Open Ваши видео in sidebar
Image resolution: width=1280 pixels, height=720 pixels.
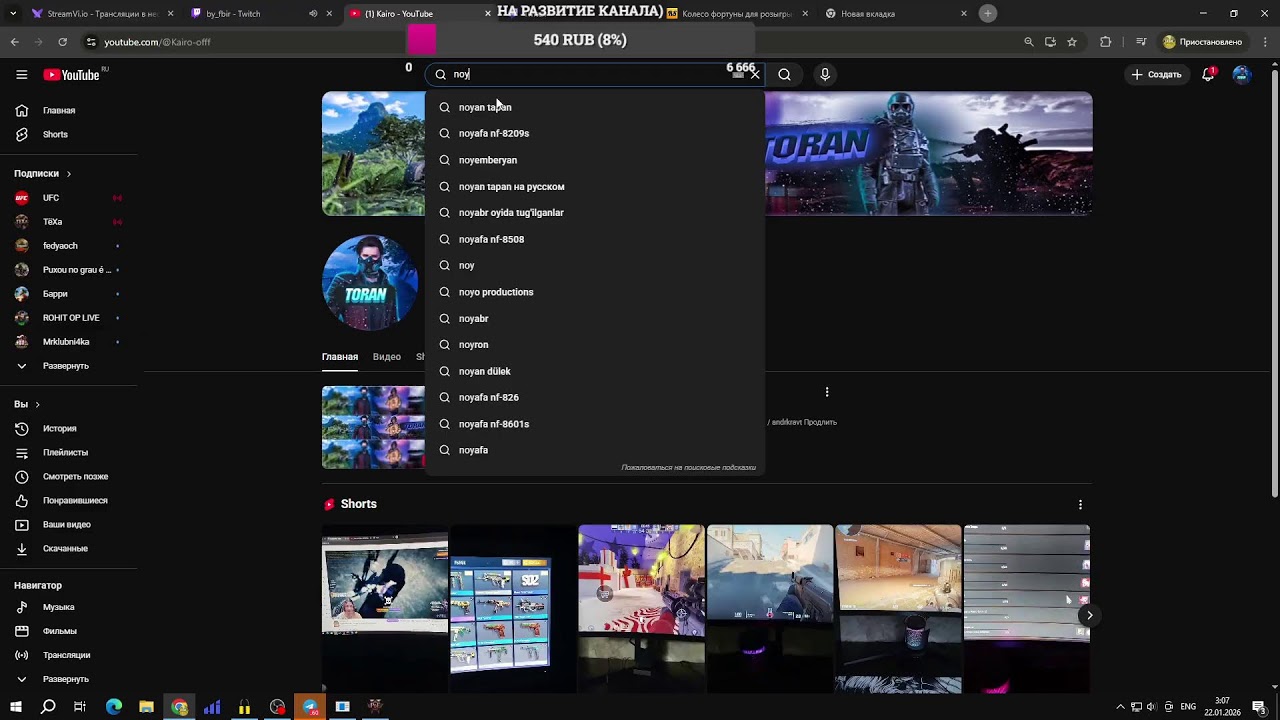pos(68,524)
